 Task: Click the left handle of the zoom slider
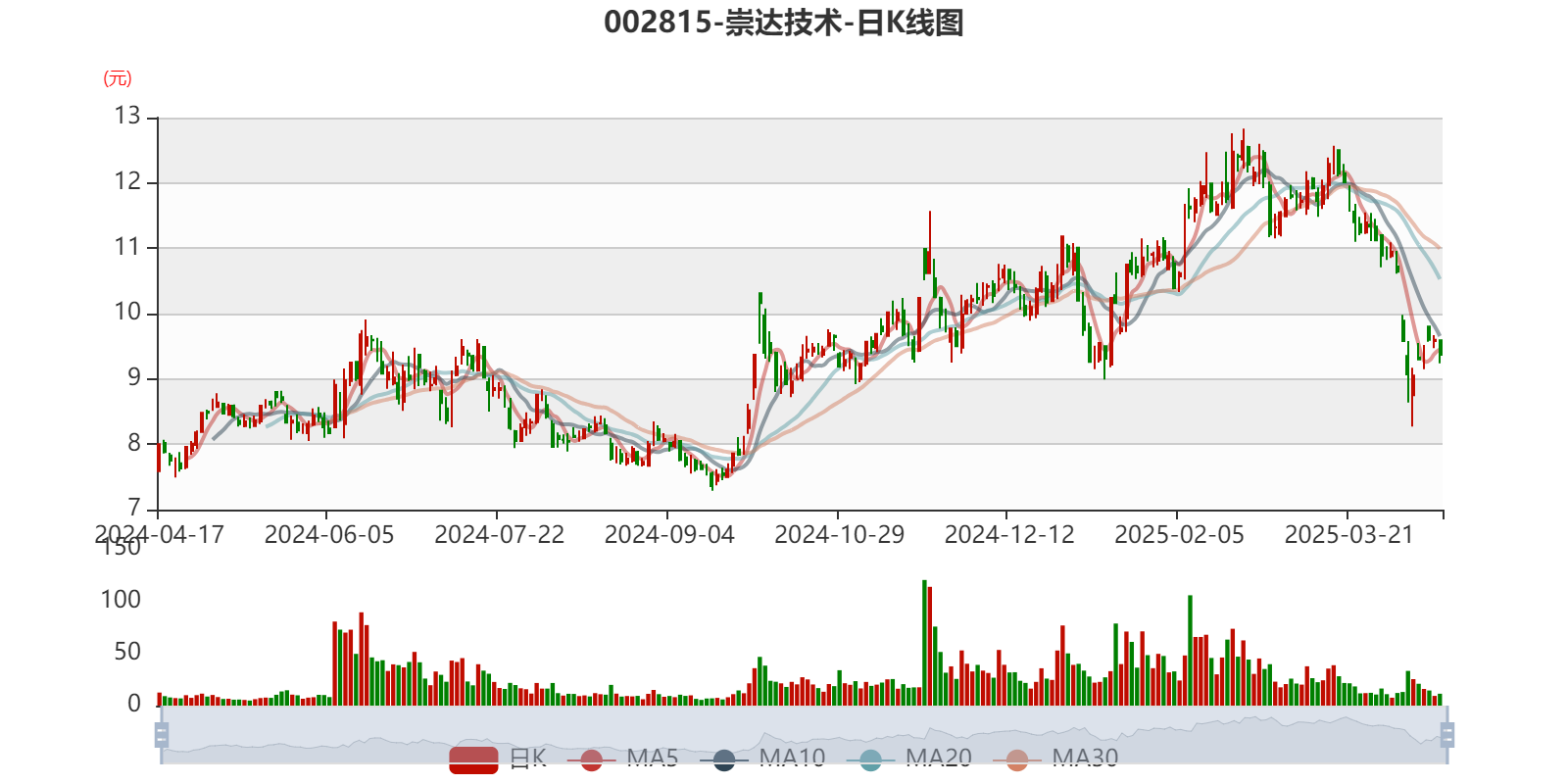[162, 734]
